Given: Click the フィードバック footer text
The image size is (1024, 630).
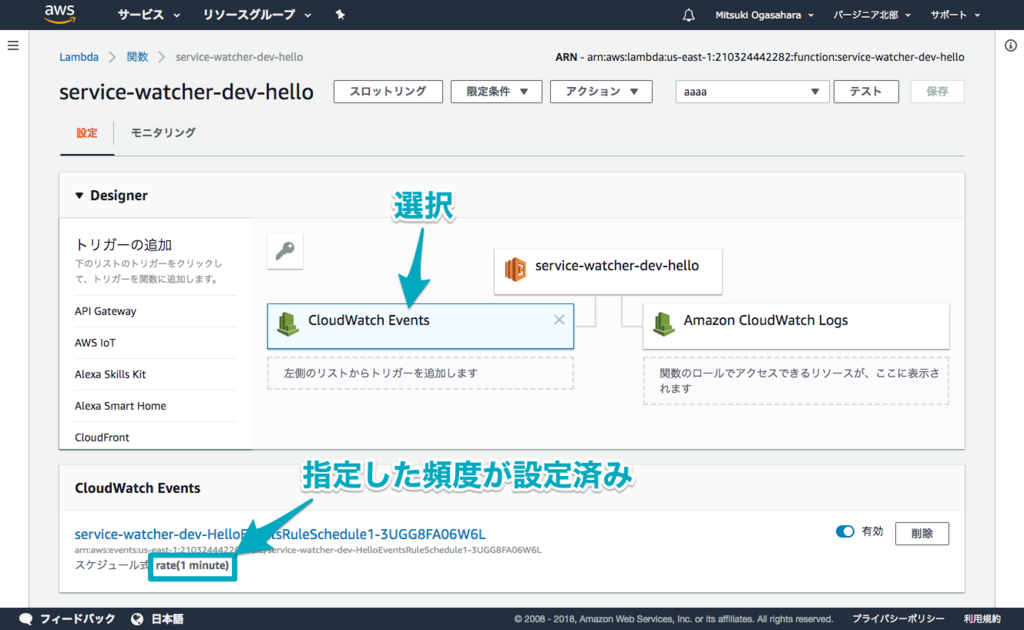Looking at the screenshot, I should coord(78,619).
